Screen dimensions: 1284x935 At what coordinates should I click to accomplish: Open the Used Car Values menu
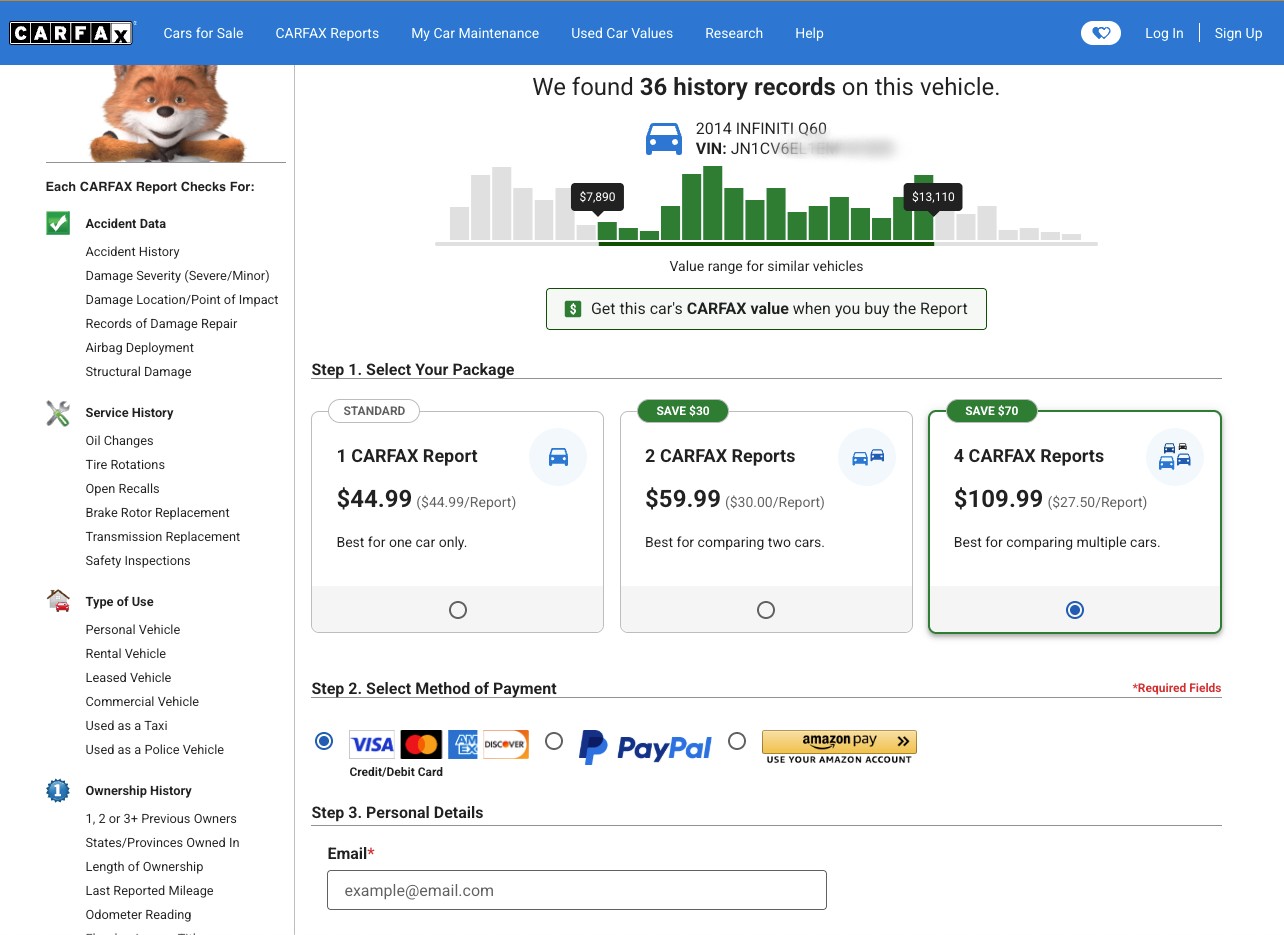(622, 33)
